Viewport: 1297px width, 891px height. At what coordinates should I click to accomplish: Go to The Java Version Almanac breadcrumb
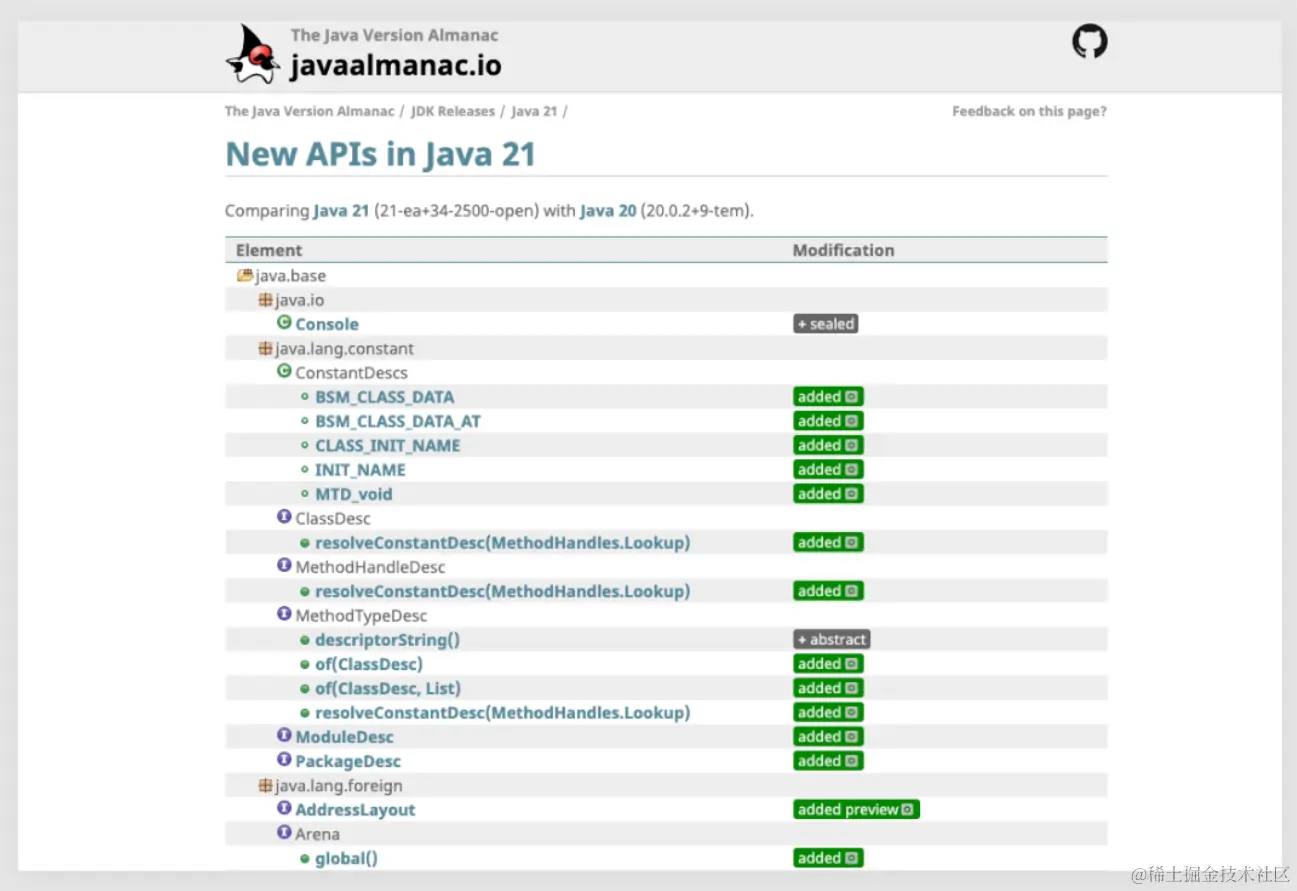309,111
